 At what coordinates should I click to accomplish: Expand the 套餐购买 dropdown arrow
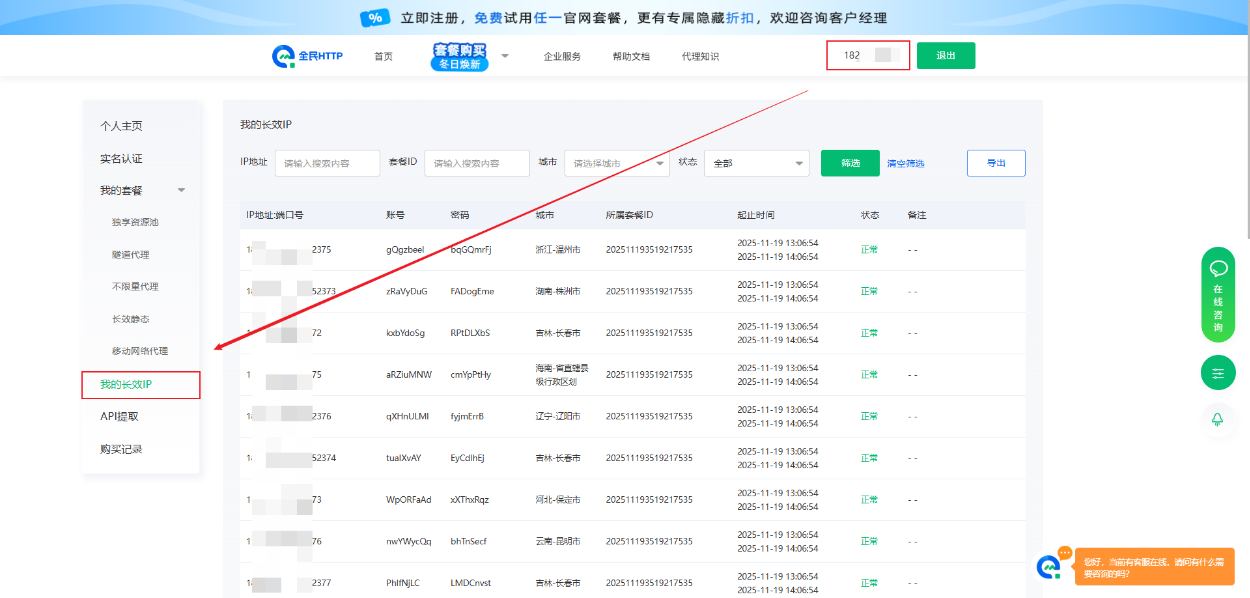pos(505,56)
